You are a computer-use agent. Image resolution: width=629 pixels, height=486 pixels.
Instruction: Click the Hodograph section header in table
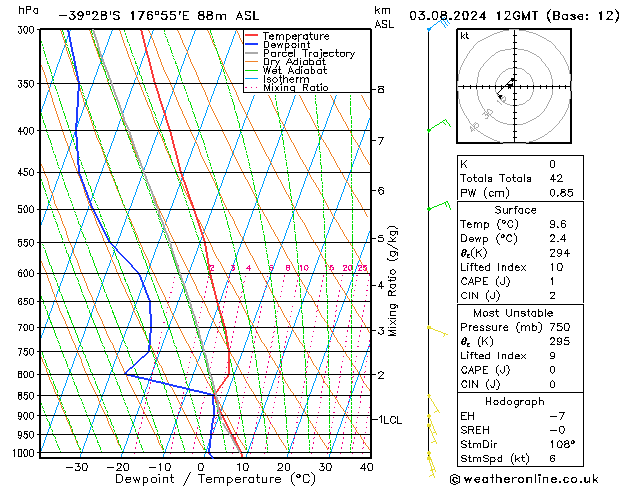515,401
